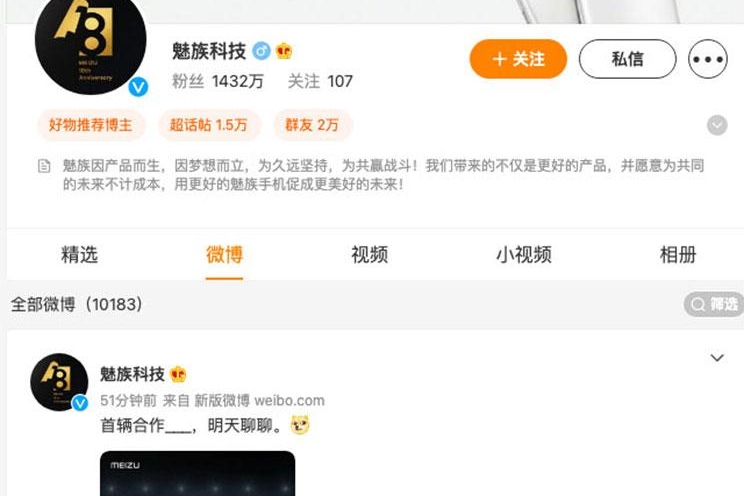744x496 pixels.
Task: Expand the profile info with the gray chevron
Action: 717,125
